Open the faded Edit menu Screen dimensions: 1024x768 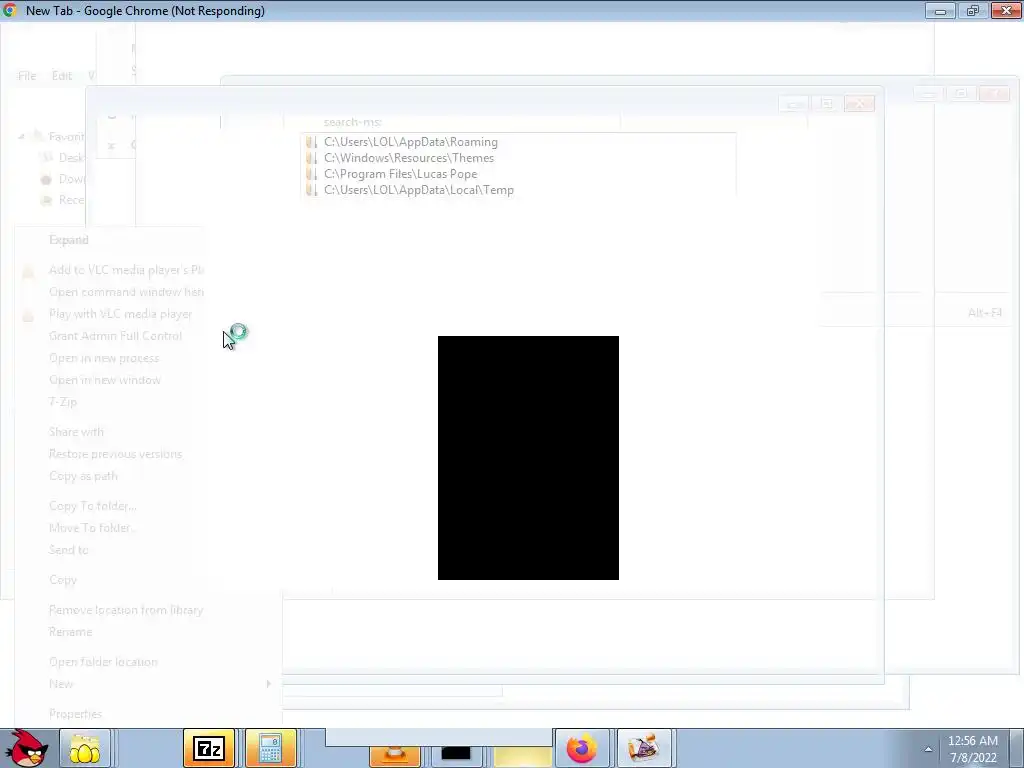(61, 76)
